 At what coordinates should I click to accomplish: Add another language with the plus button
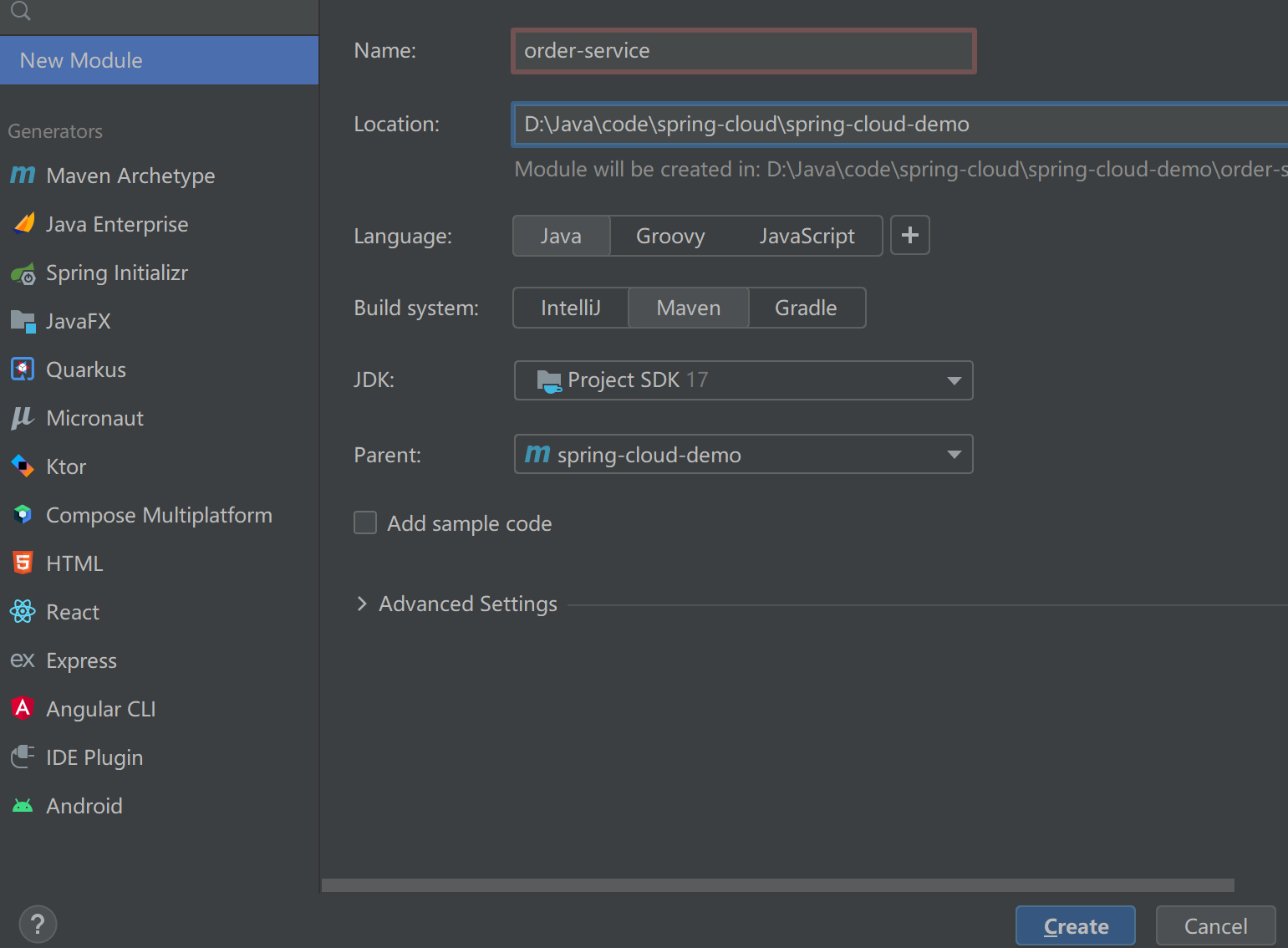(x=910, y=235)
